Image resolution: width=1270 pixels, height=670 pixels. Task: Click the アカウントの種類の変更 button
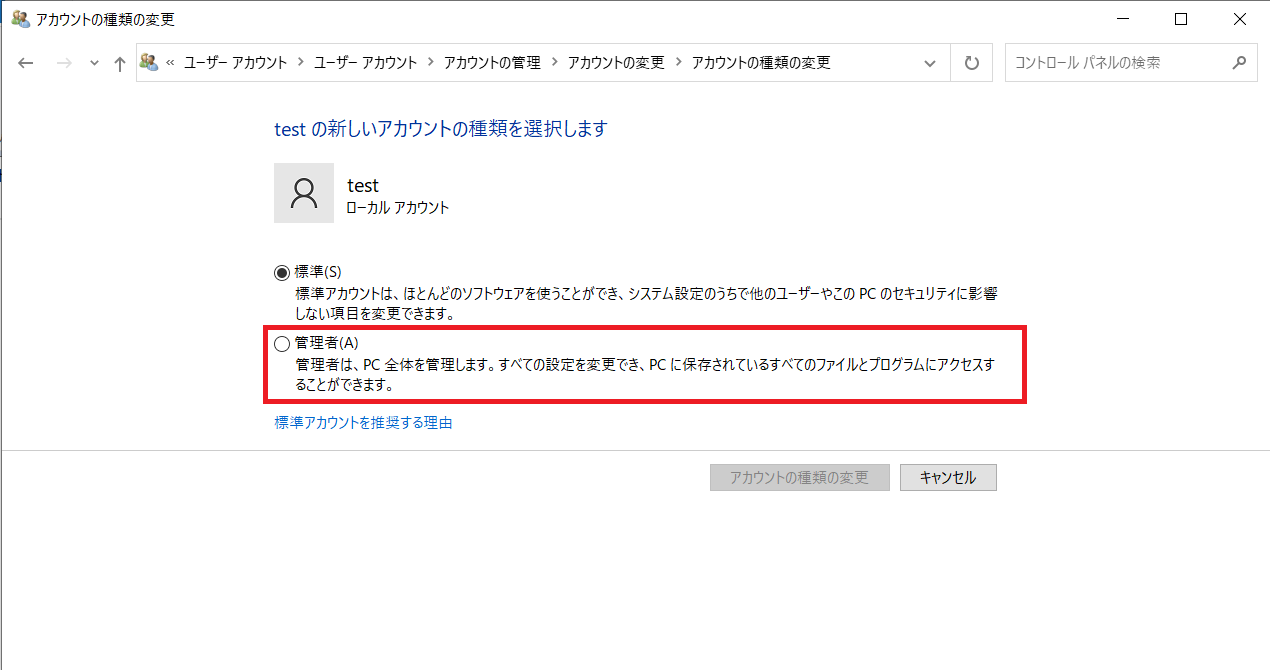[x=799, y=477]
